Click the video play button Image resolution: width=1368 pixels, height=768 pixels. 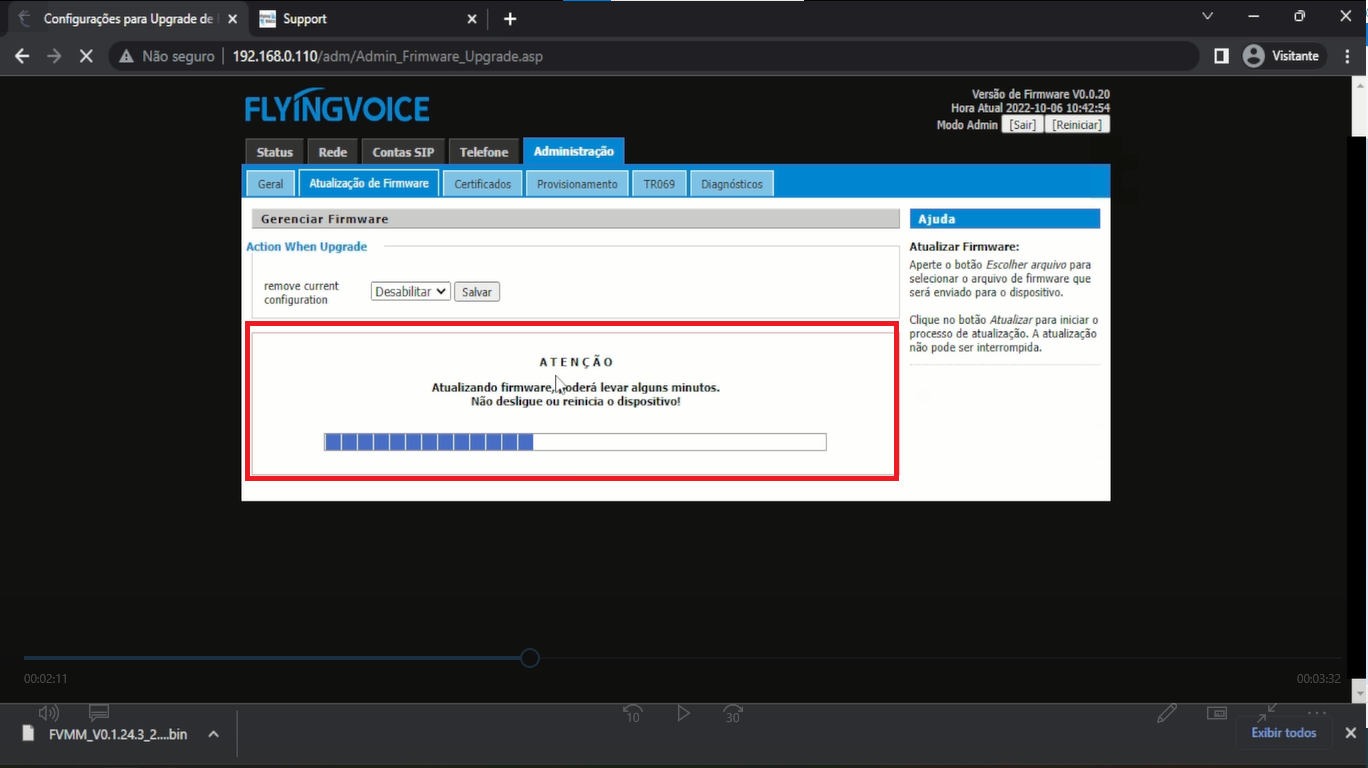point(683,713)
